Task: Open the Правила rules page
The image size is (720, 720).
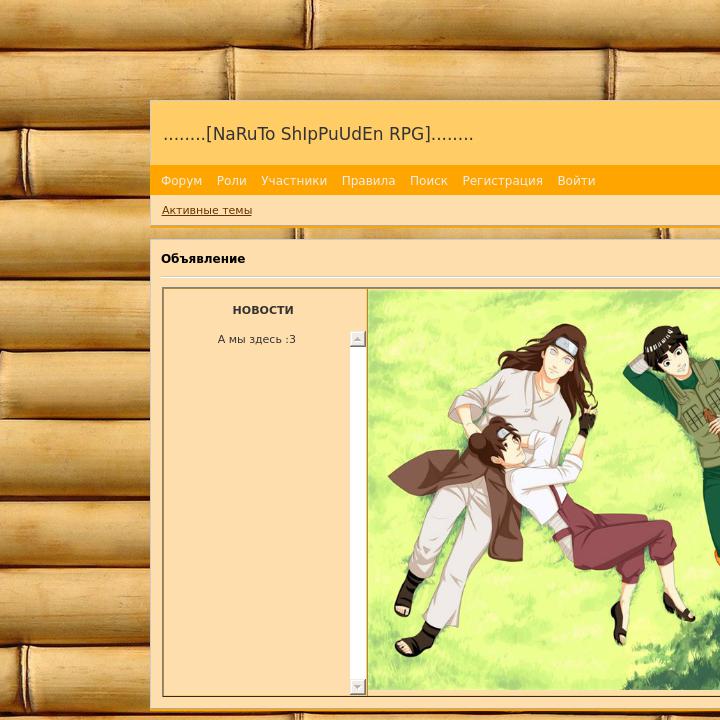Action: click(368, 180)
